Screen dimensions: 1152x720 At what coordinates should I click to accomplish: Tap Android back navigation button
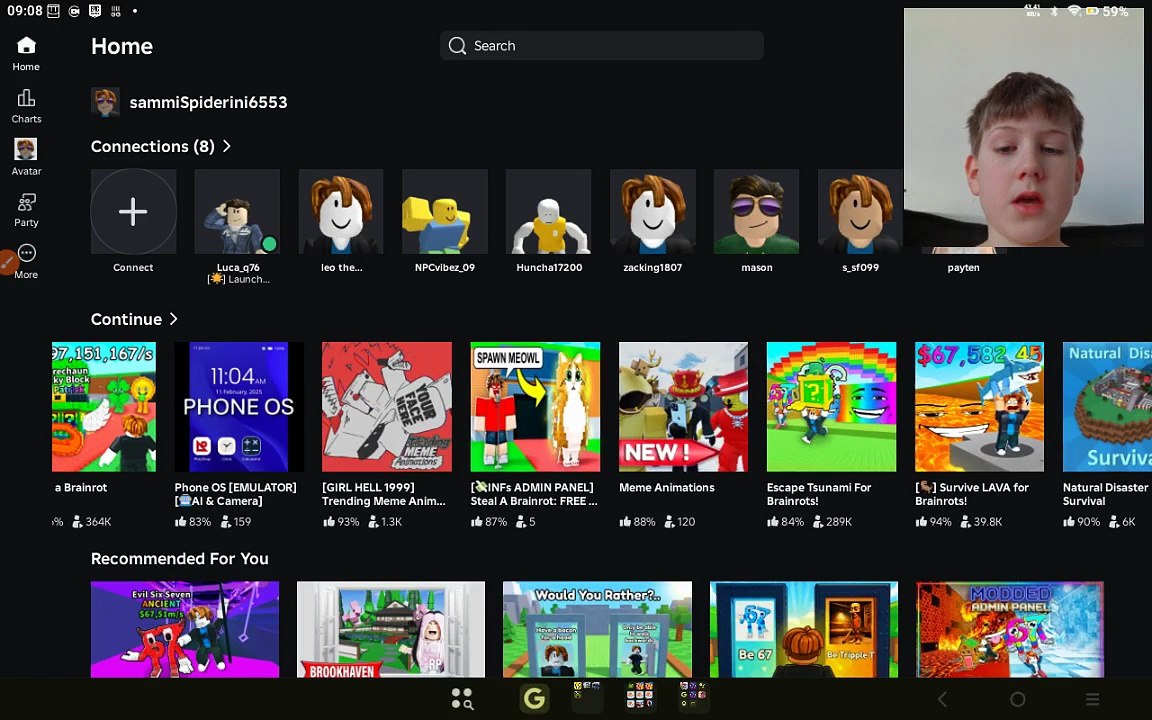click(942, 699)
